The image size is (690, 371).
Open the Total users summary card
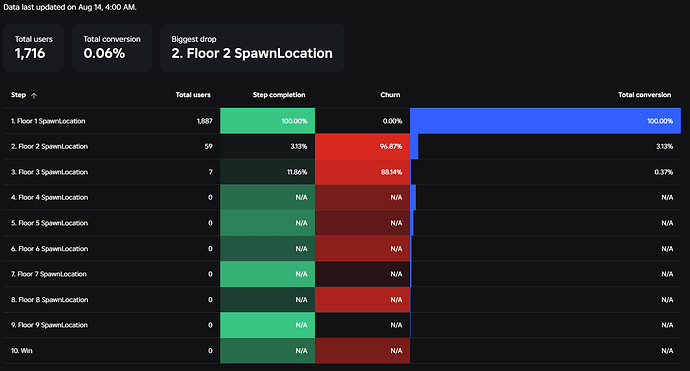point(34,48)
